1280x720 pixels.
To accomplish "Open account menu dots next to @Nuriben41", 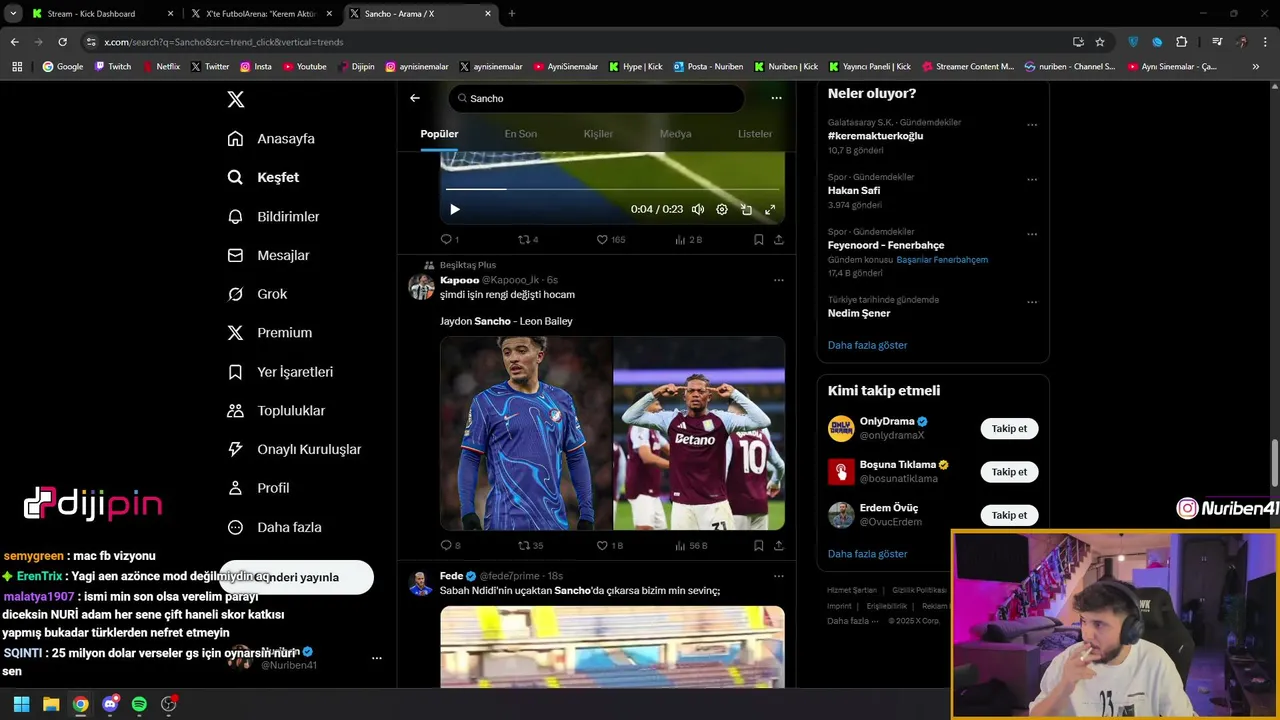I will (x=377, y=658).
